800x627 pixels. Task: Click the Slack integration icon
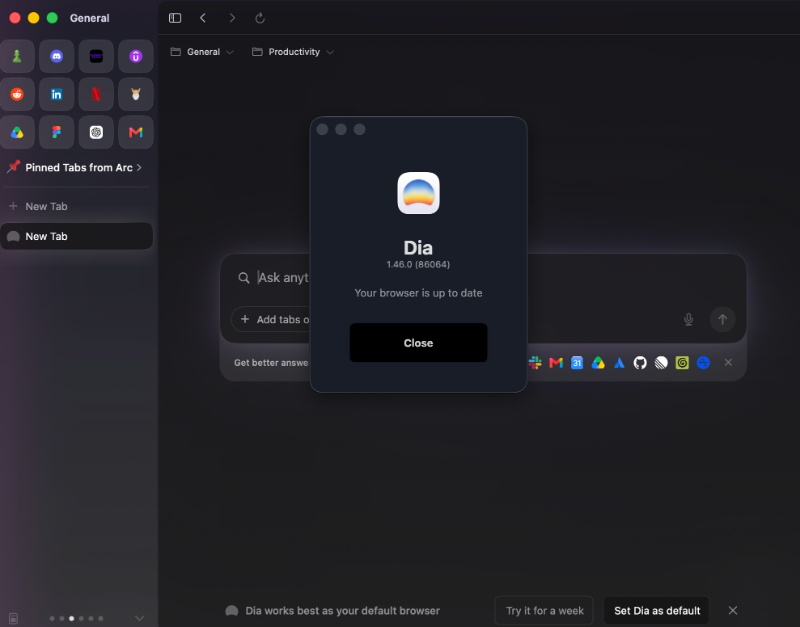(x=535, y=362)
